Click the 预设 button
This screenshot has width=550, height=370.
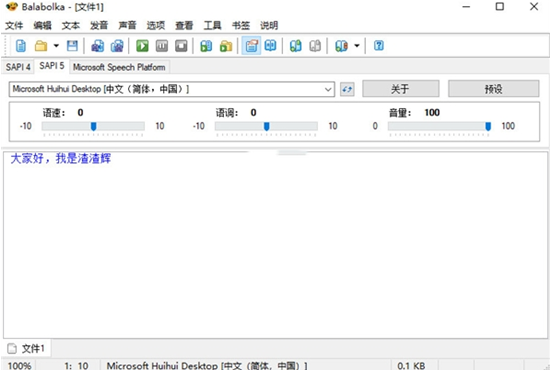(x=494, y=89)
